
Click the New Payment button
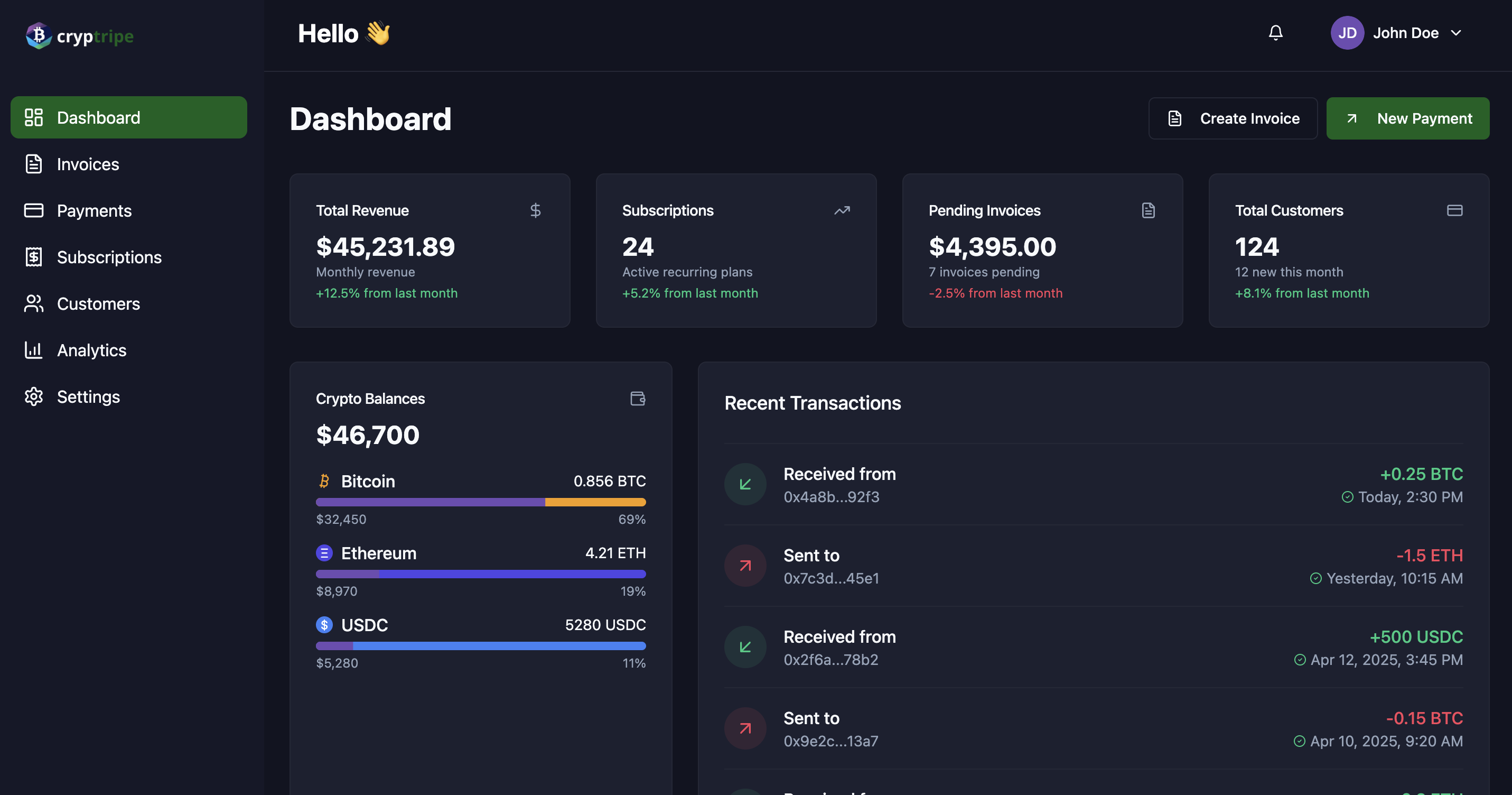pyautogui.click(x=1407, y=118)
